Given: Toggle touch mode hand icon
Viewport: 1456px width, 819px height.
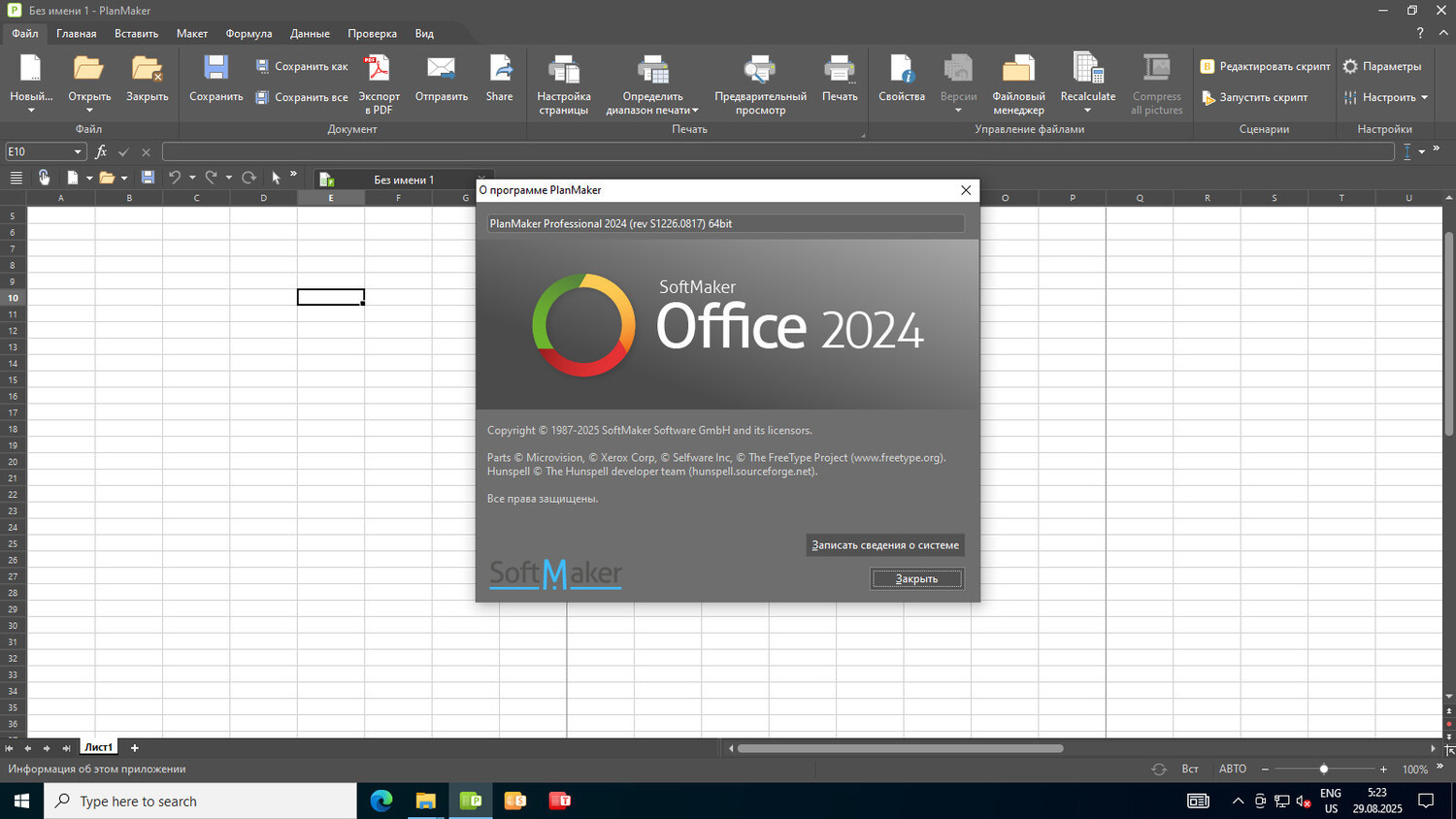Looking at the screenshot, I should click(x=44, y=178).
